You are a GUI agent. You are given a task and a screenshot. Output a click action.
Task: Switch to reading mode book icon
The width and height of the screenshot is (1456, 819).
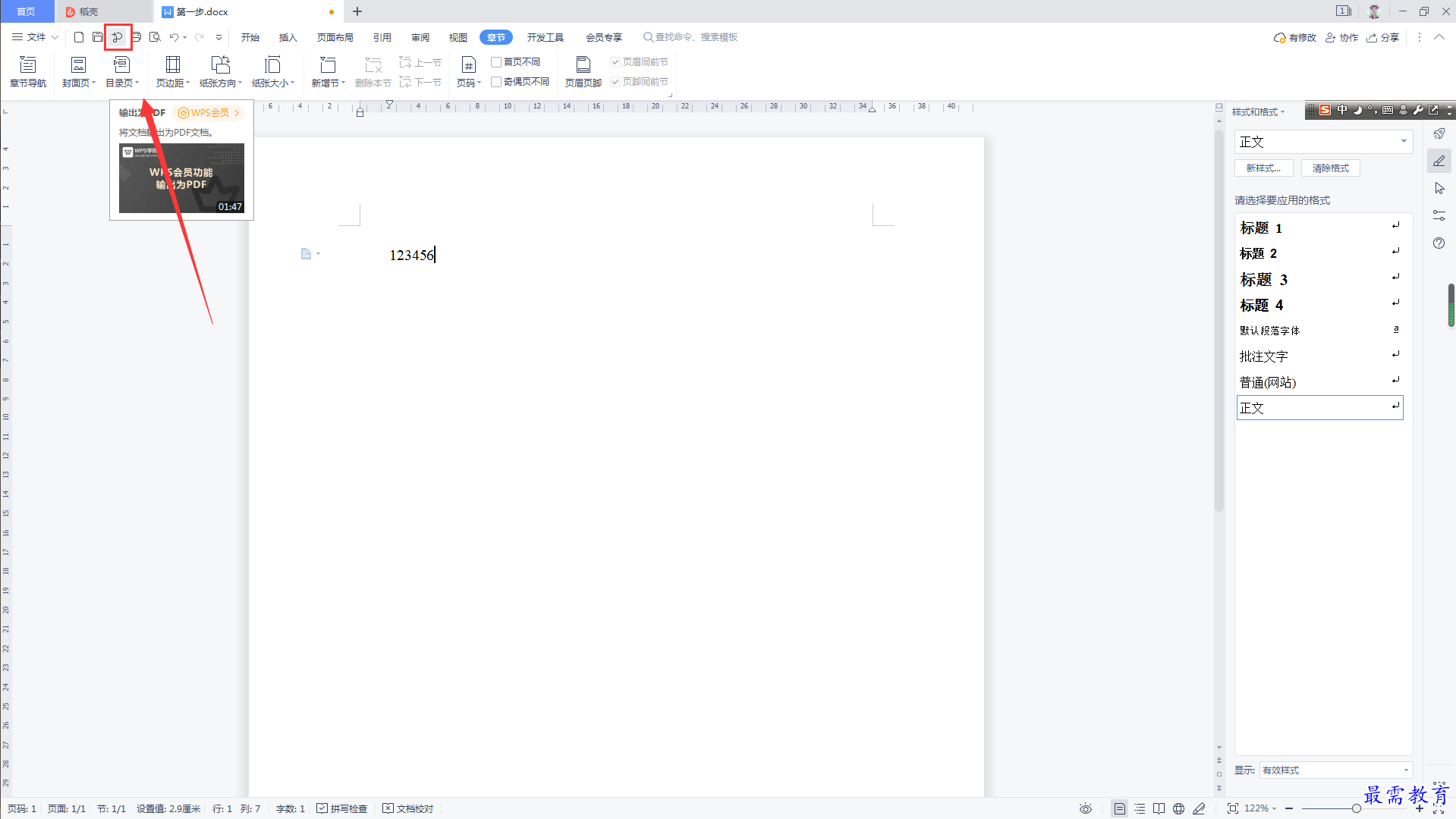1159,808
